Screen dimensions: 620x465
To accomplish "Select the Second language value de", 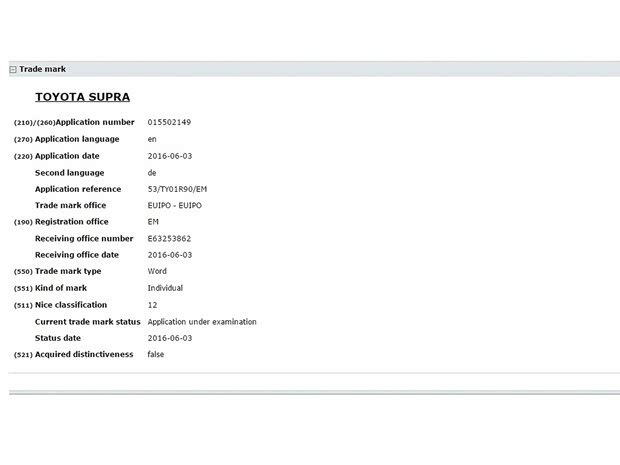I will pyautogui.click(x=152, y=173).
